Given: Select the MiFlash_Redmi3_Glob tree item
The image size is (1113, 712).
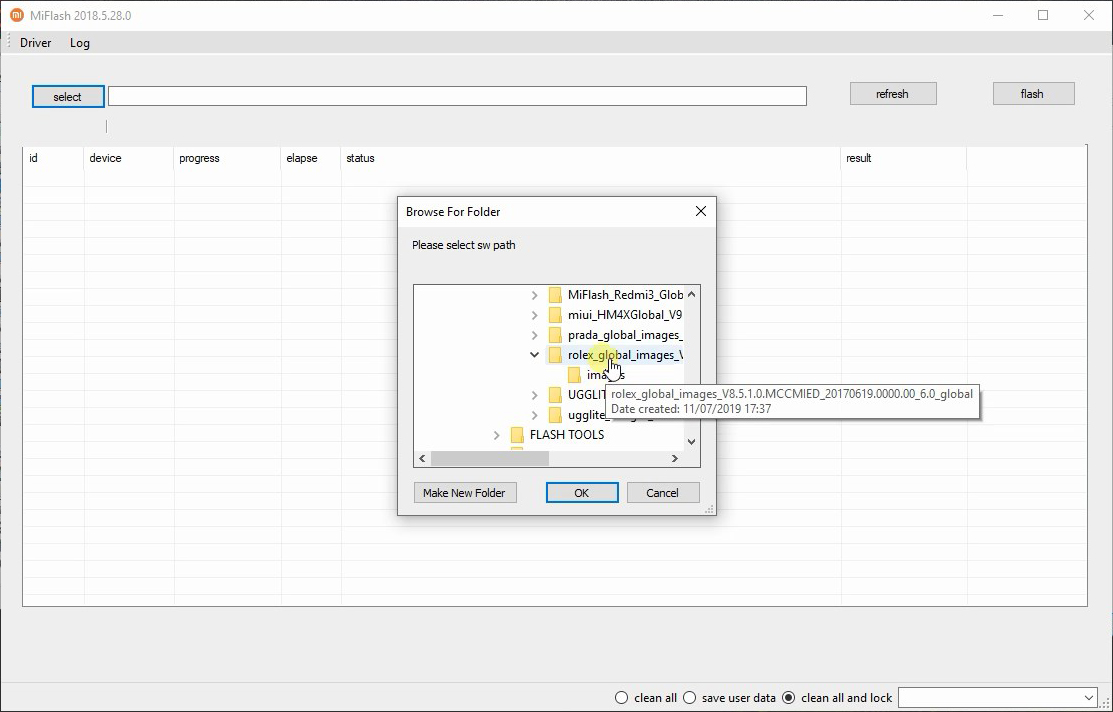Looking at the screenshot, I should tap(625, 295).
